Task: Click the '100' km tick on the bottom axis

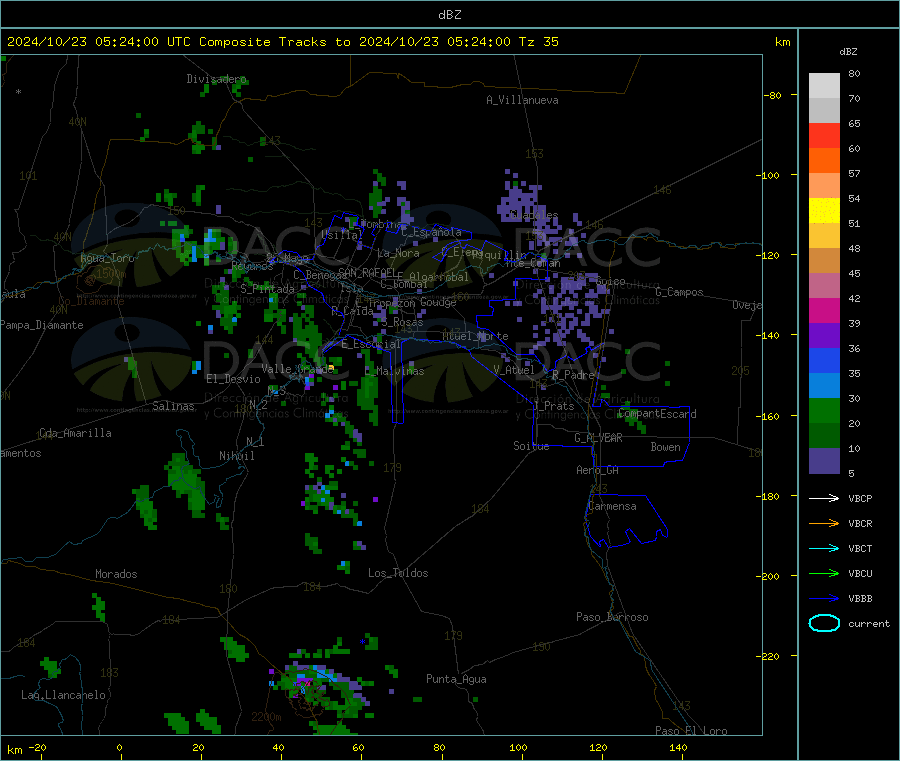Action: [518, 747]
